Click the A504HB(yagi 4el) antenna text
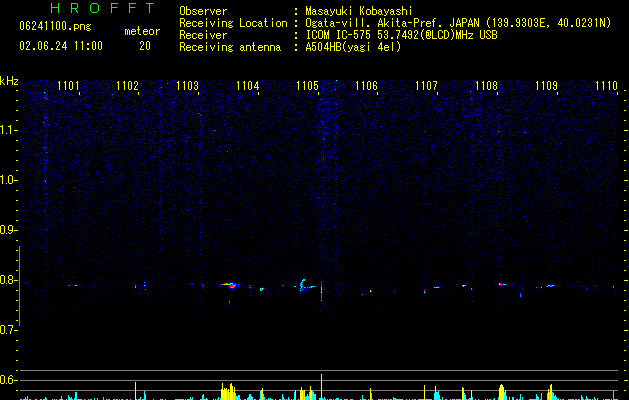The height and width of the screenshot is (400, 629). pos(353,47)
